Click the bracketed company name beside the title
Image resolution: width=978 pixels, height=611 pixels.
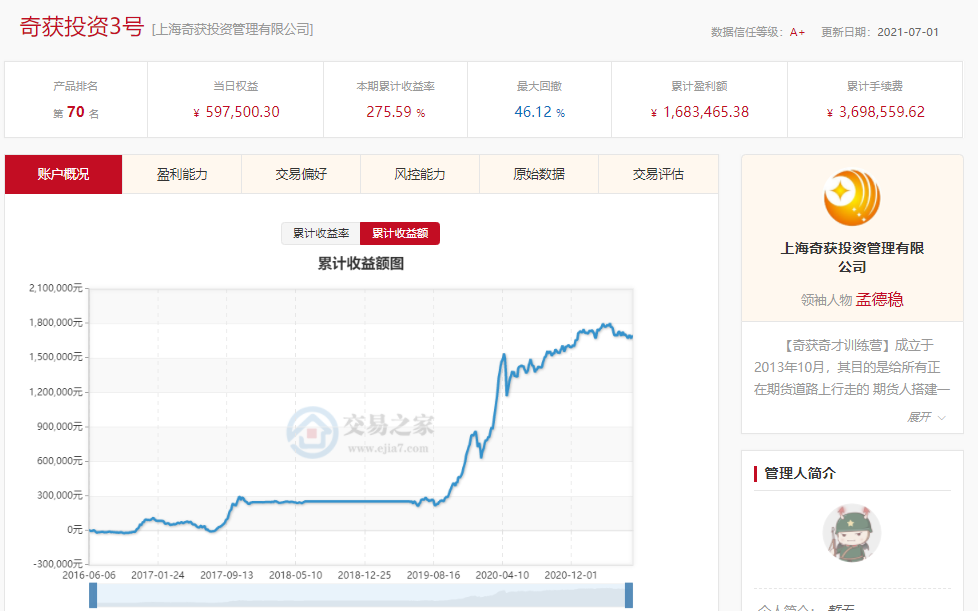pos(233,29)
